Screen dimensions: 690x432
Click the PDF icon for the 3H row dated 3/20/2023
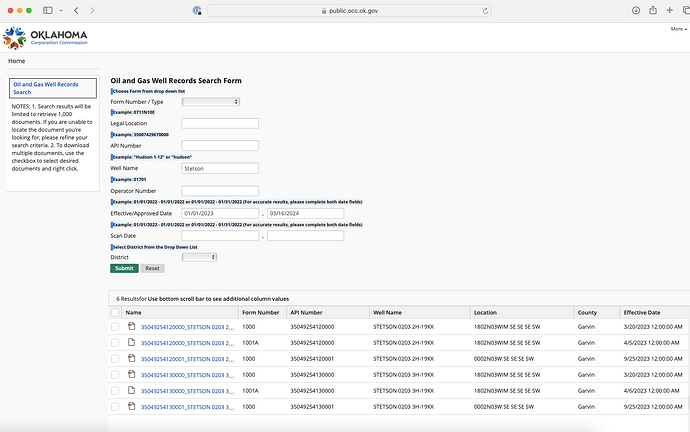click(x=131, y=374)
